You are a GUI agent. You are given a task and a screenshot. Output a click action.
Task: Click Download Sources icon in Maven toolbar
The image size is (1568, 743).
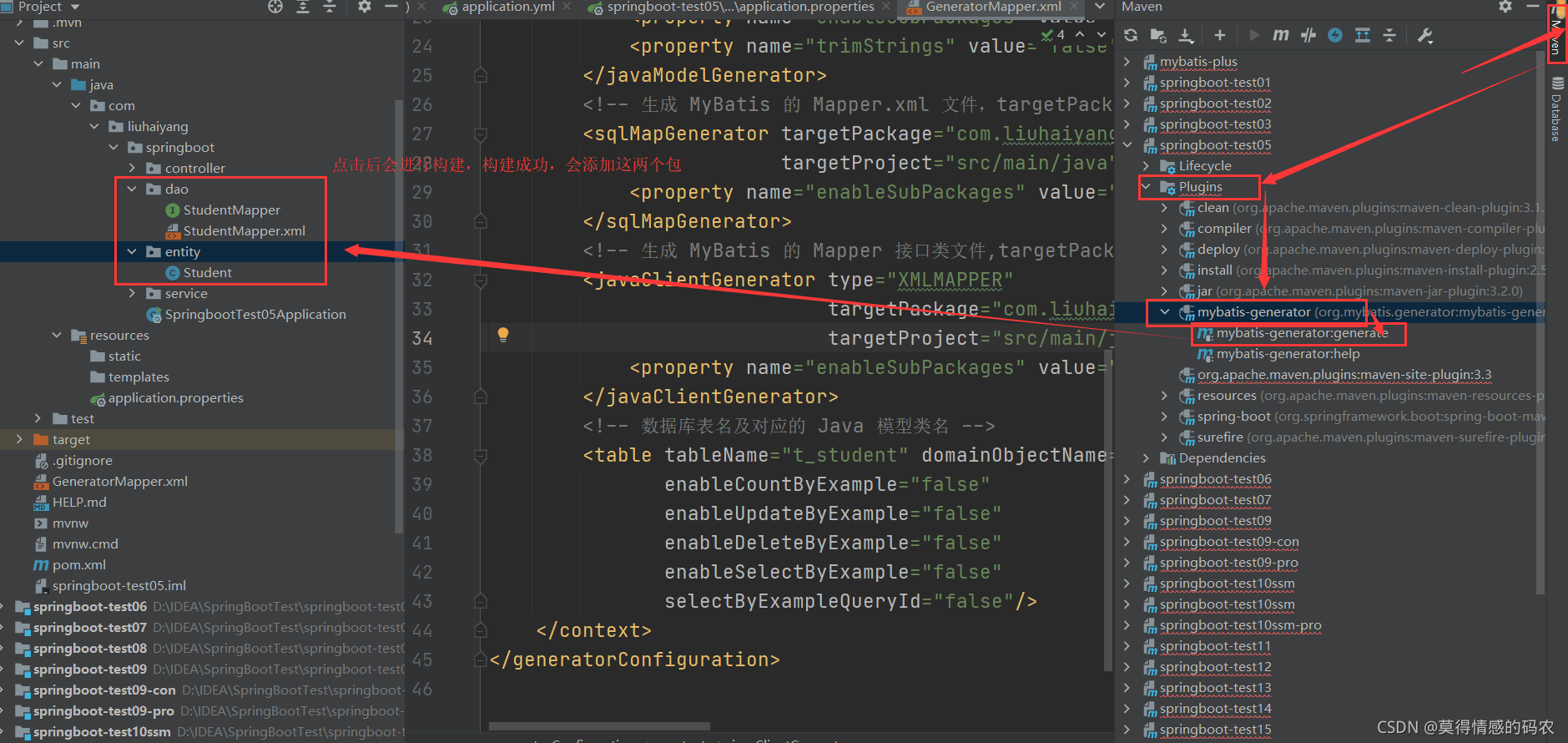1186,35
